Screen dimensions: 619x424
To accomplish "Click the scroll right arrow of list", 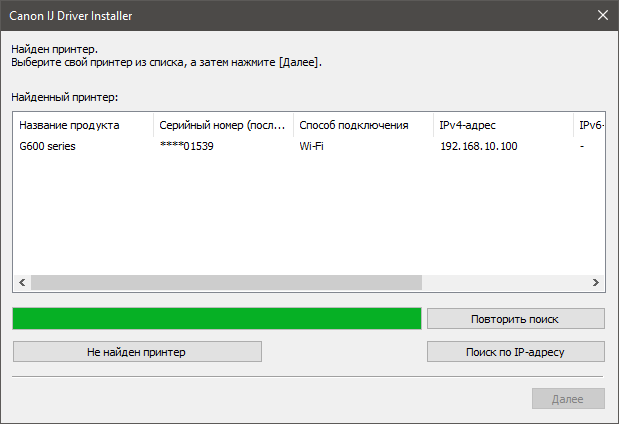I will click(x=596, y=282).
